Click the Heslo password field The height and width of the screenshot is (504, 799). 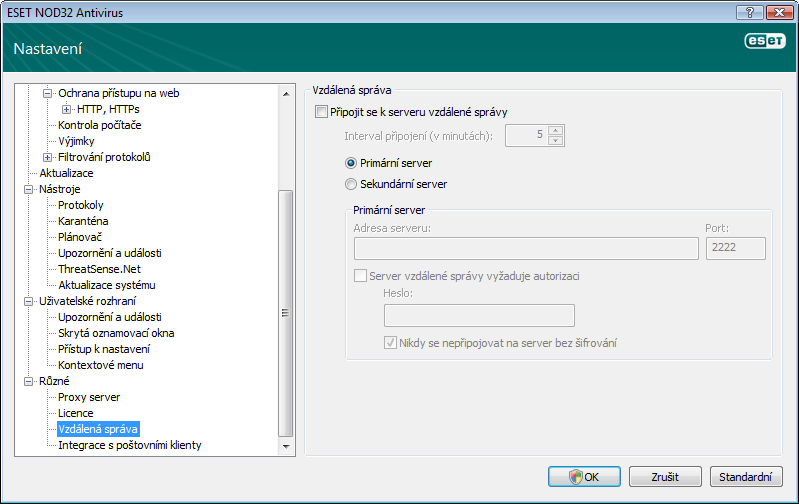[x=479, y=315]
